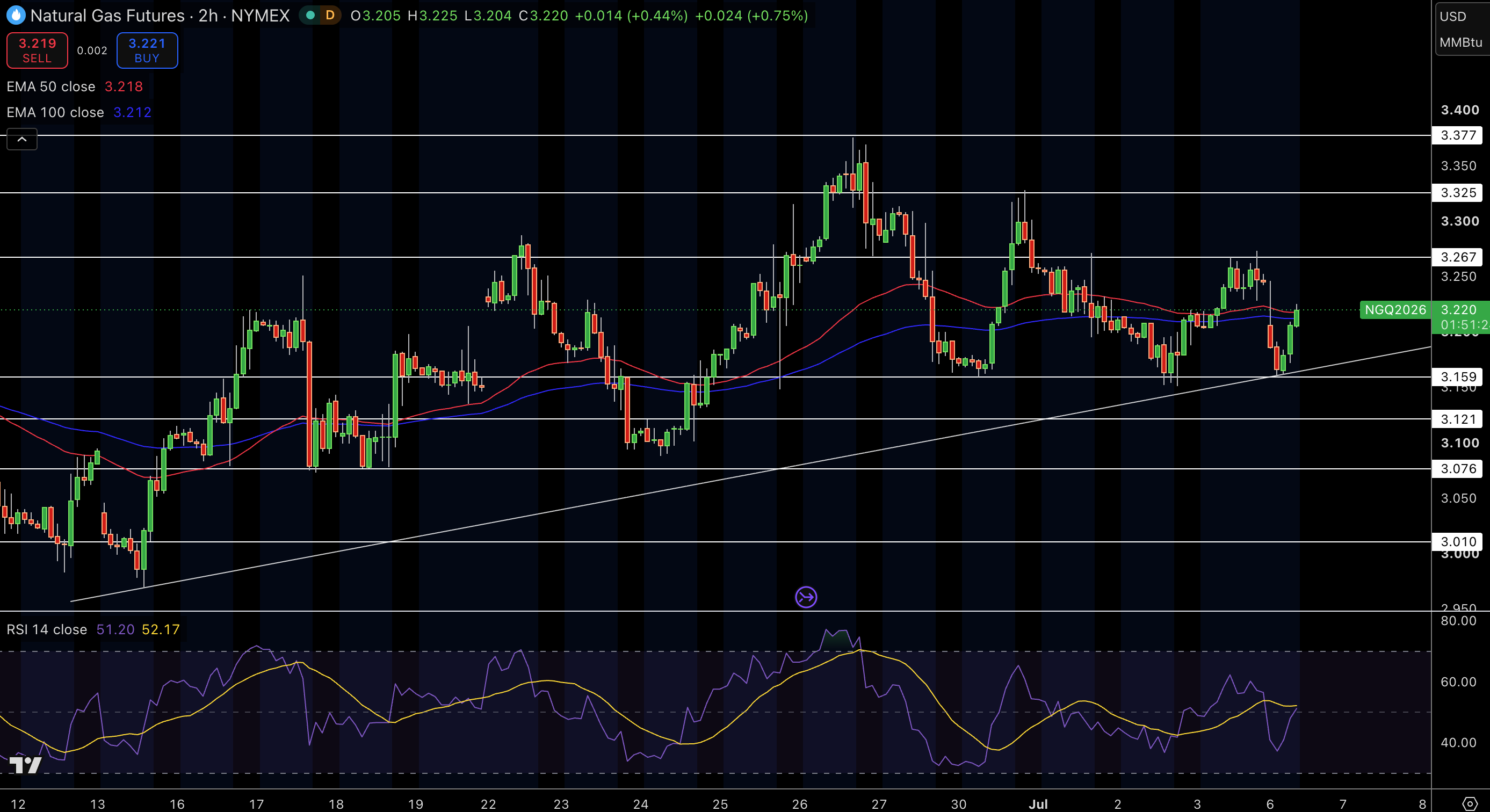The height and width of the screenshot is (812, 1490).
Task: Click the 3.250 price scale label
Action: tap(1458, 277)
